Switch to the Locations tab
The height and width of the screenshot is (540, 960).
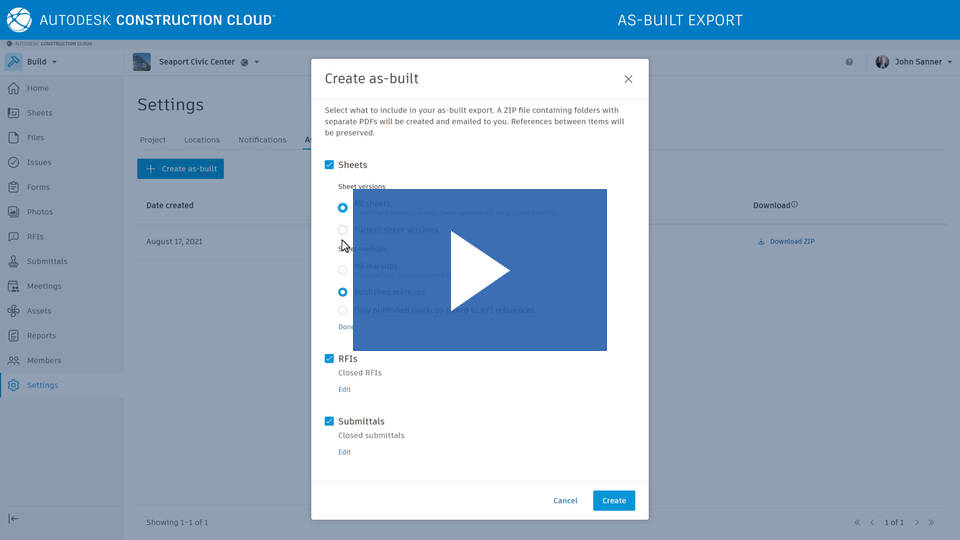(202, 140)
